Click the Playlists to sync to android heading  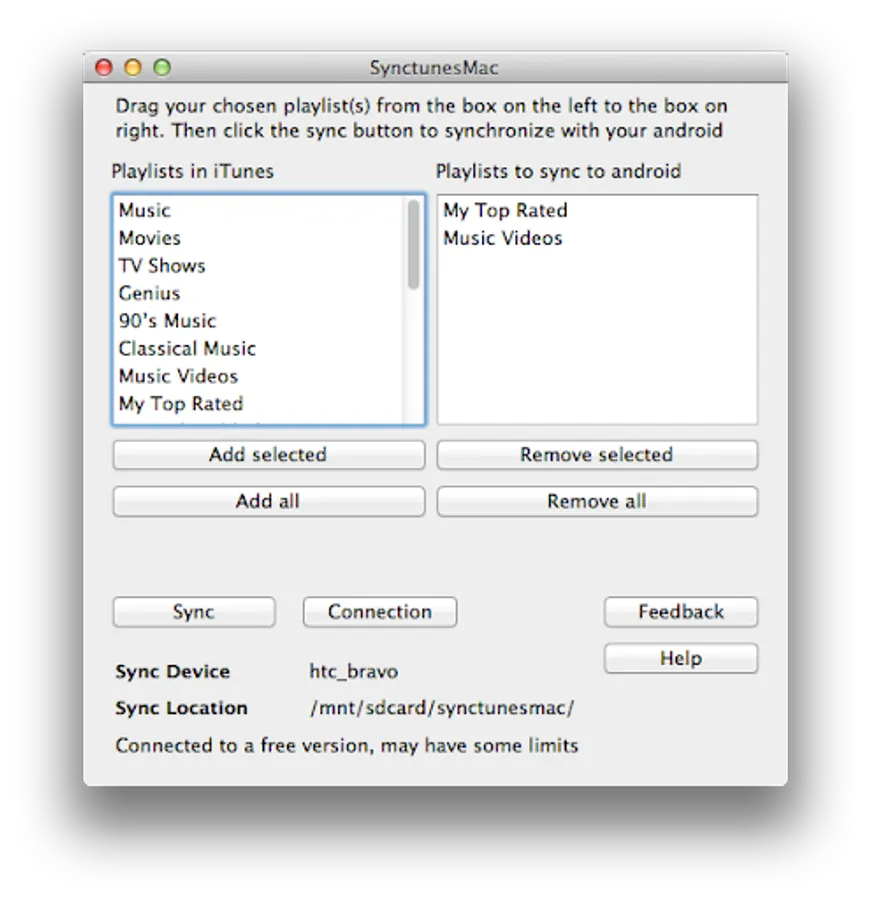click(558, 171)
